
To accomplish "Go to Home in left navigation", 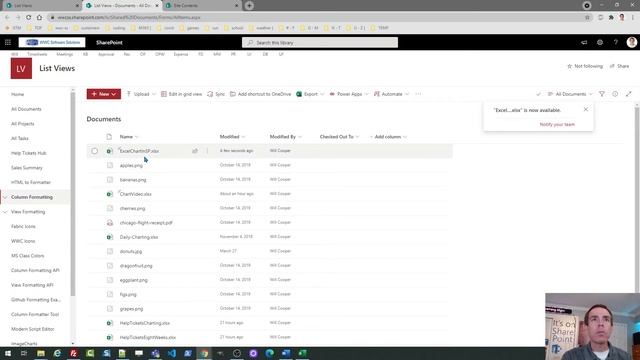I will (x=18, y=94).
